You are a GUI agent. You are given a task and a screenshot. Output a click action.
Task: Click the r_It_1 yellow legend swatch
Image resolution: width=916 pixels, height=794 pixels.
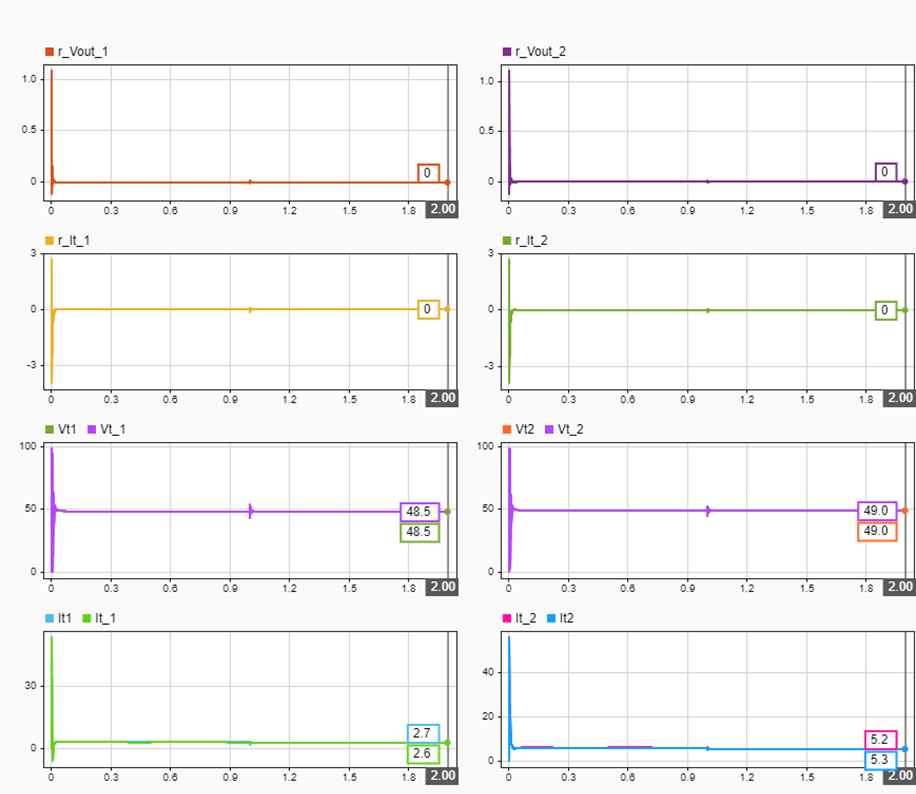pos(50,241)
